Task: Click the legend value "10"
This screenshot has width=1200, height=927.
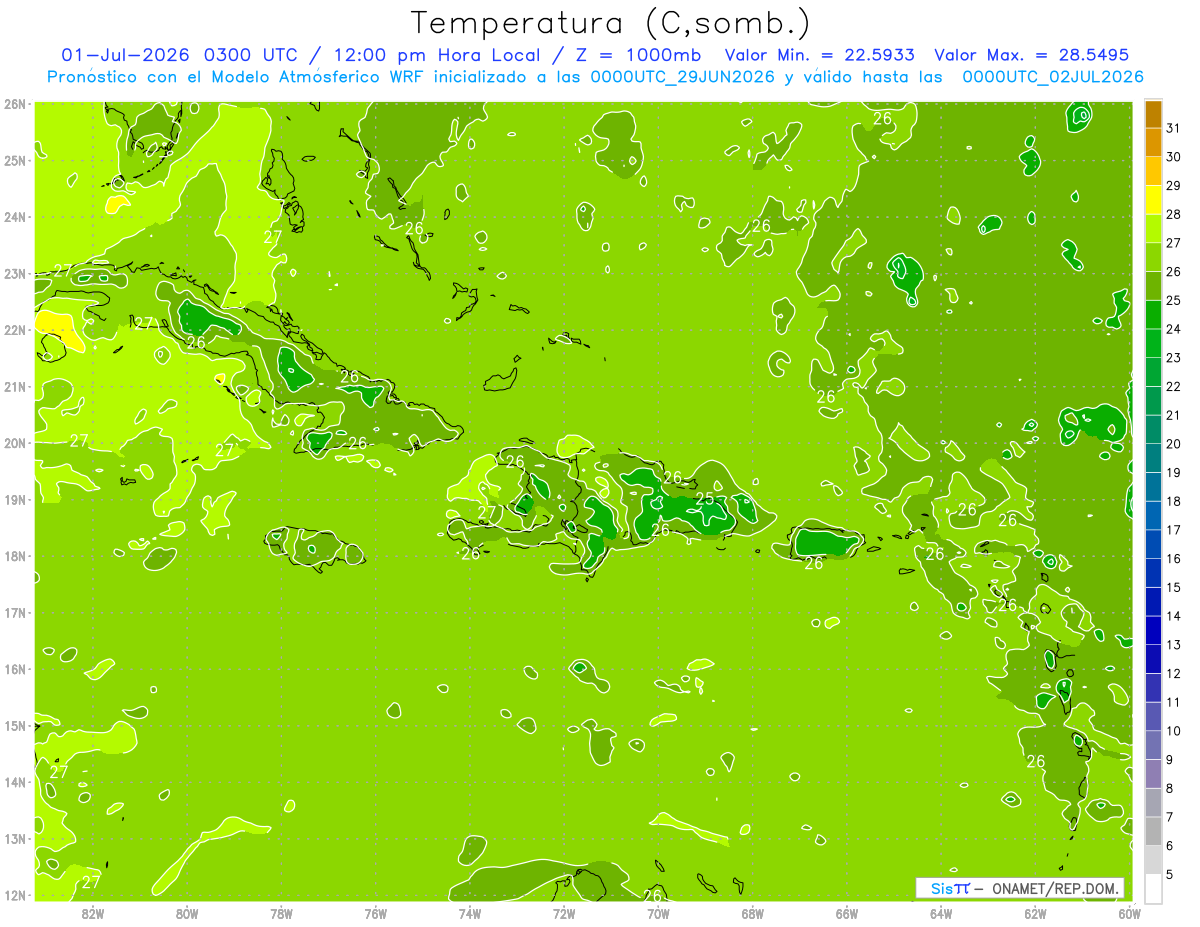Action: pyautogui.click(x=1174, y=730)
